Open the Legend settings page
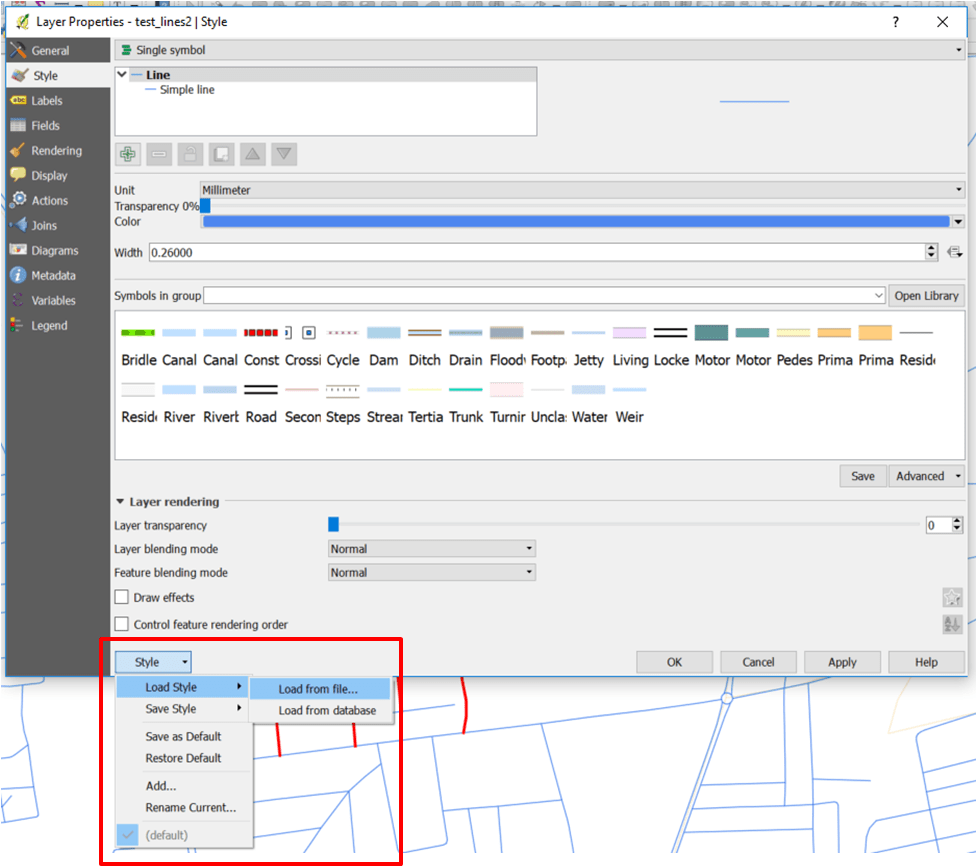977x867 pixels. click(x=57, y=325)
